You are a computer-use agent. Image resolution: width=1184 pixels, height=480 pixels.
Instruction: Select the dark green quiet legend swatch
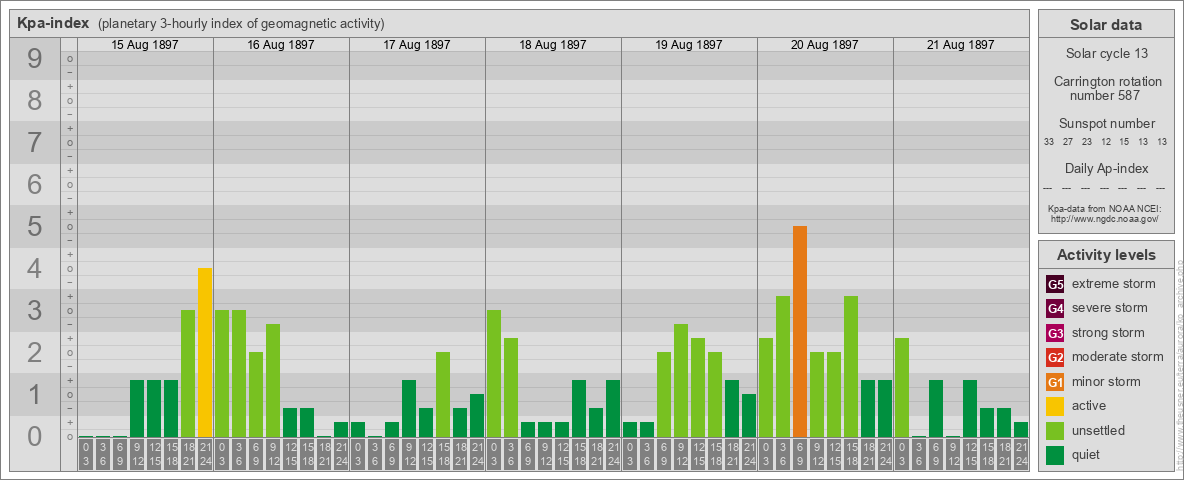pyautogui.click(x=1055, y=455)
